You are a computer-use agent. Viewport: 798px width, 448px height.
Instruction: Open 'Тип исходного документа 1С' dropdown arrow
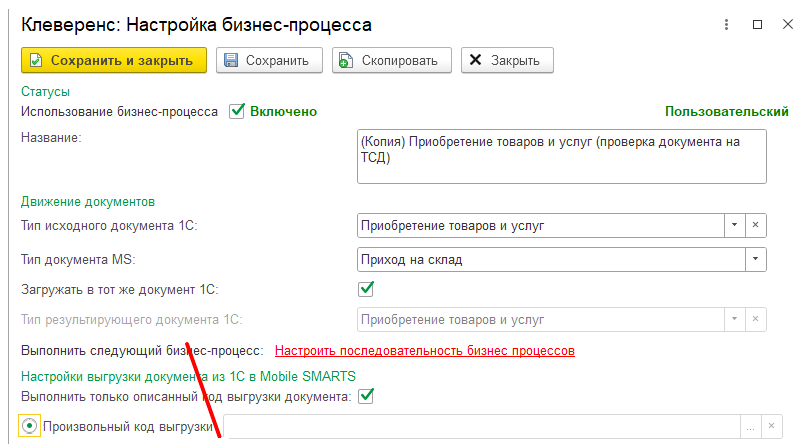pos(734,225)
